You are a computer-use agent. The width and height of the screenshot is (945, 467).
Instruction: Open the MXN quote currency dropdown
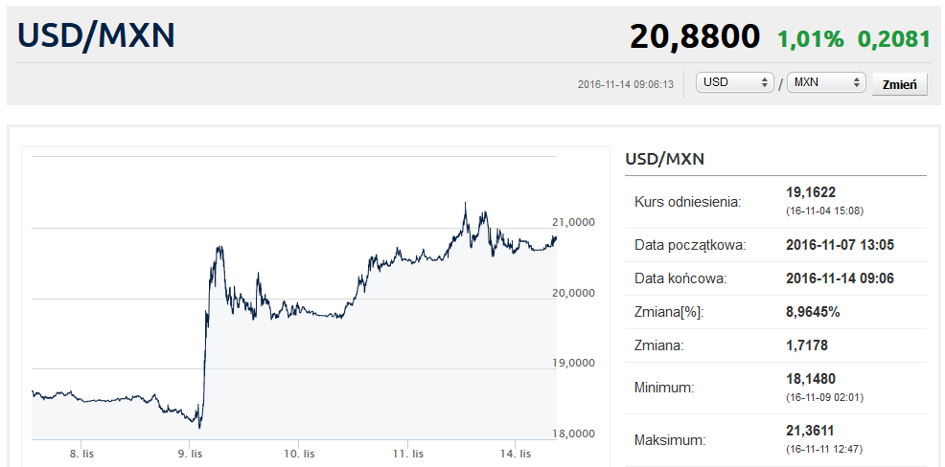coord(827,83)
